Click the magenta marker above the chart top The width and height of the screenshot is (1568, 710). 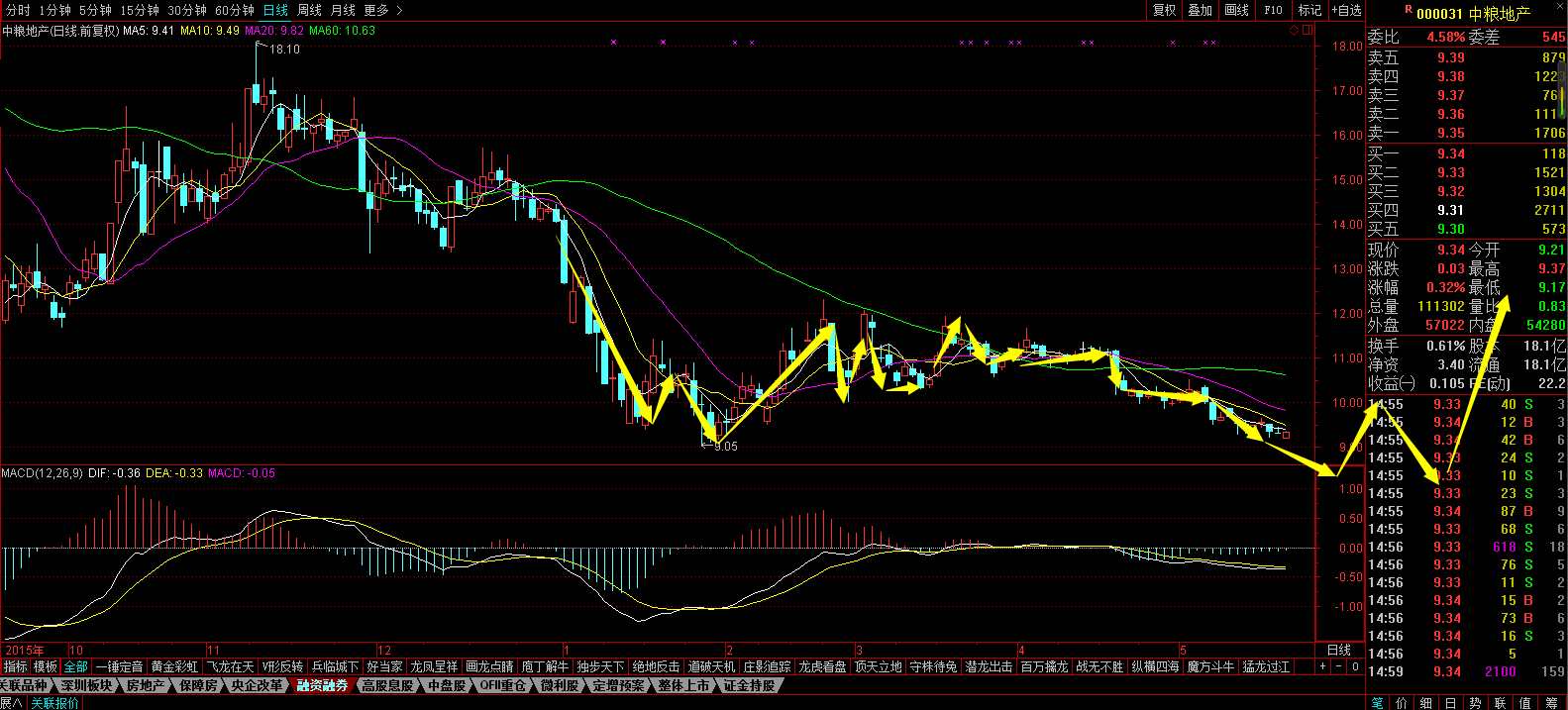point(614,43)
